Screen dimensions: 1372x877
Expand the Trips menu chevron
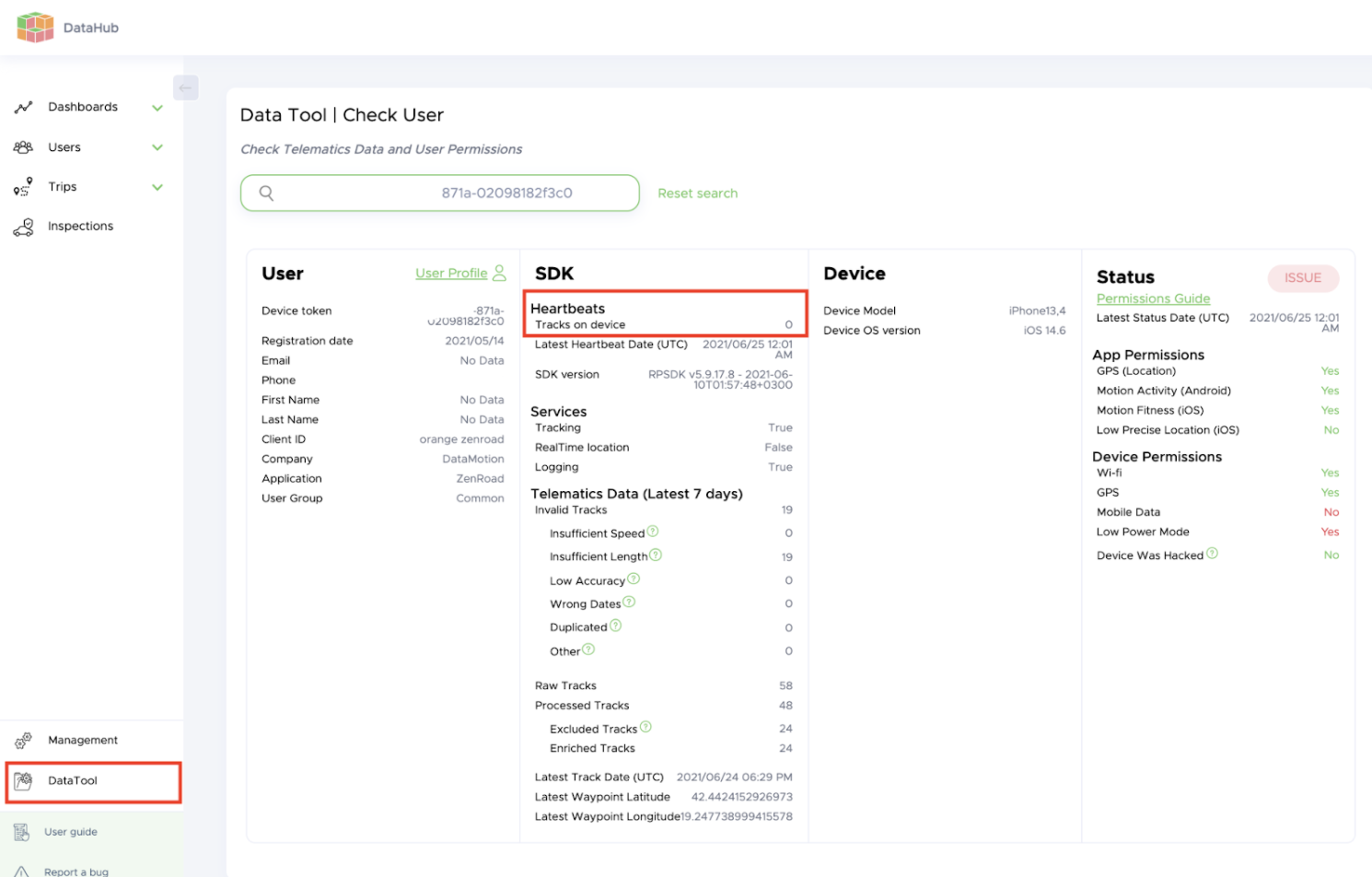pos(157,187)
